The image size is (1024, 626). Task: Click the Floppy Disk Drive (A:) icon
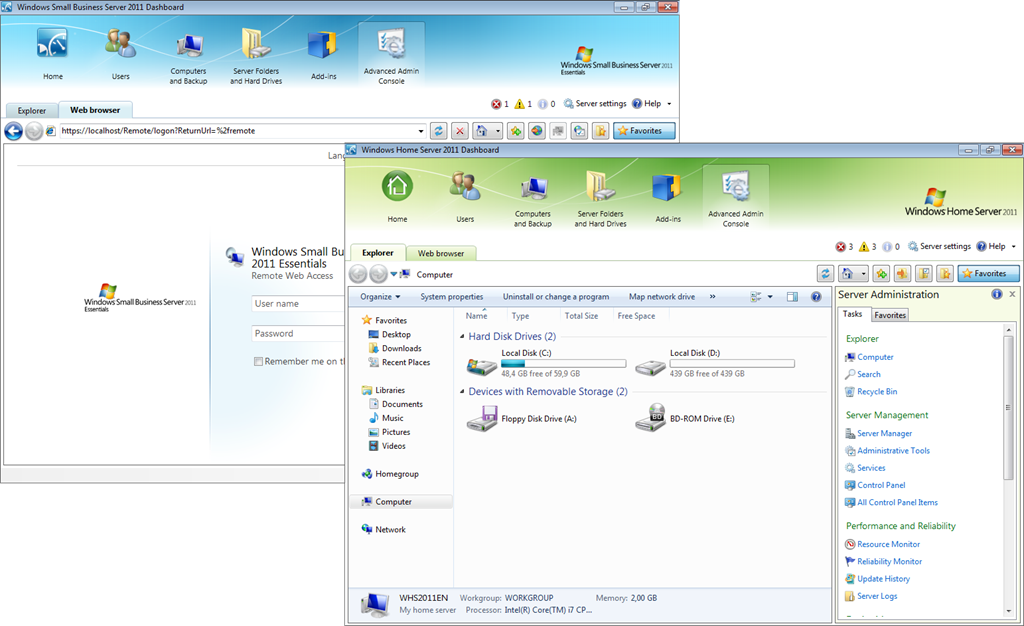[x=483, y=418]
